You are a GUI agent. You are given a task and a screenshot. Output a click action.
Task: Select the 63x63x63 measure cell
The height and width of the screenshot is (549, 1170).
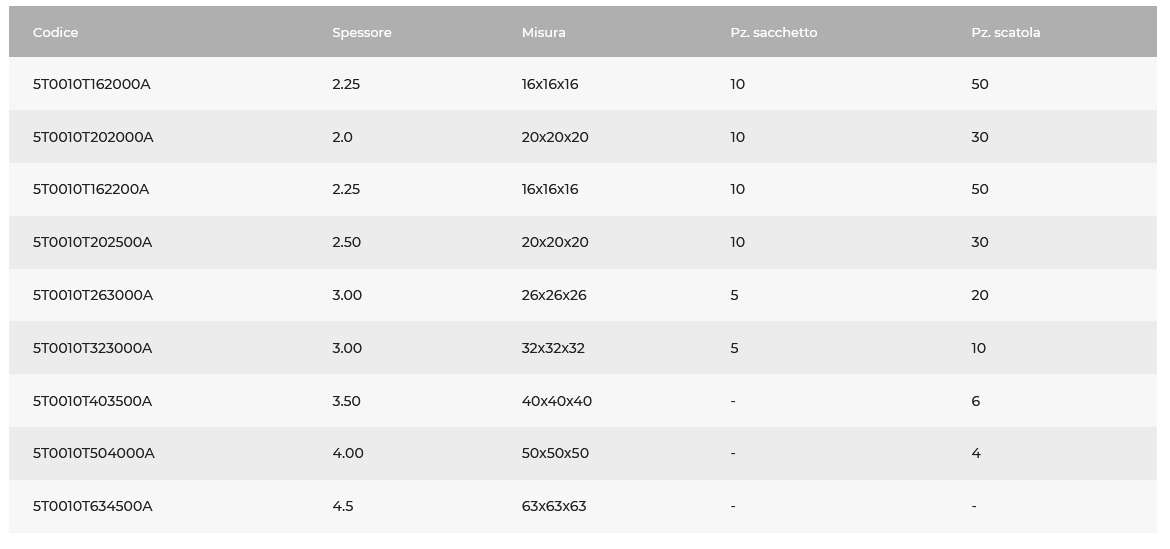pyautogui.click(x=554, y=506)
